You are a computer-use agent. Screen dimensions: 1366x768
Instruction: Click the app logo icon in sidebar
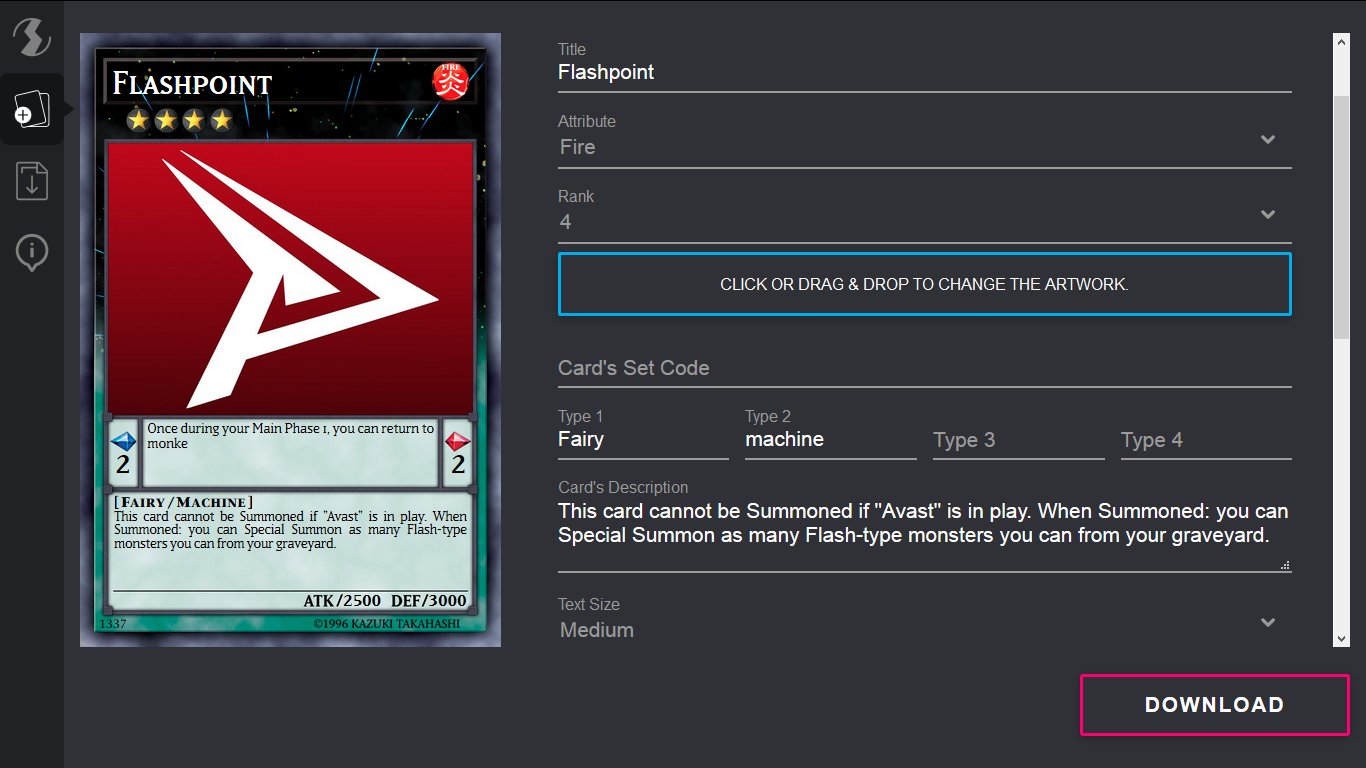31,37
